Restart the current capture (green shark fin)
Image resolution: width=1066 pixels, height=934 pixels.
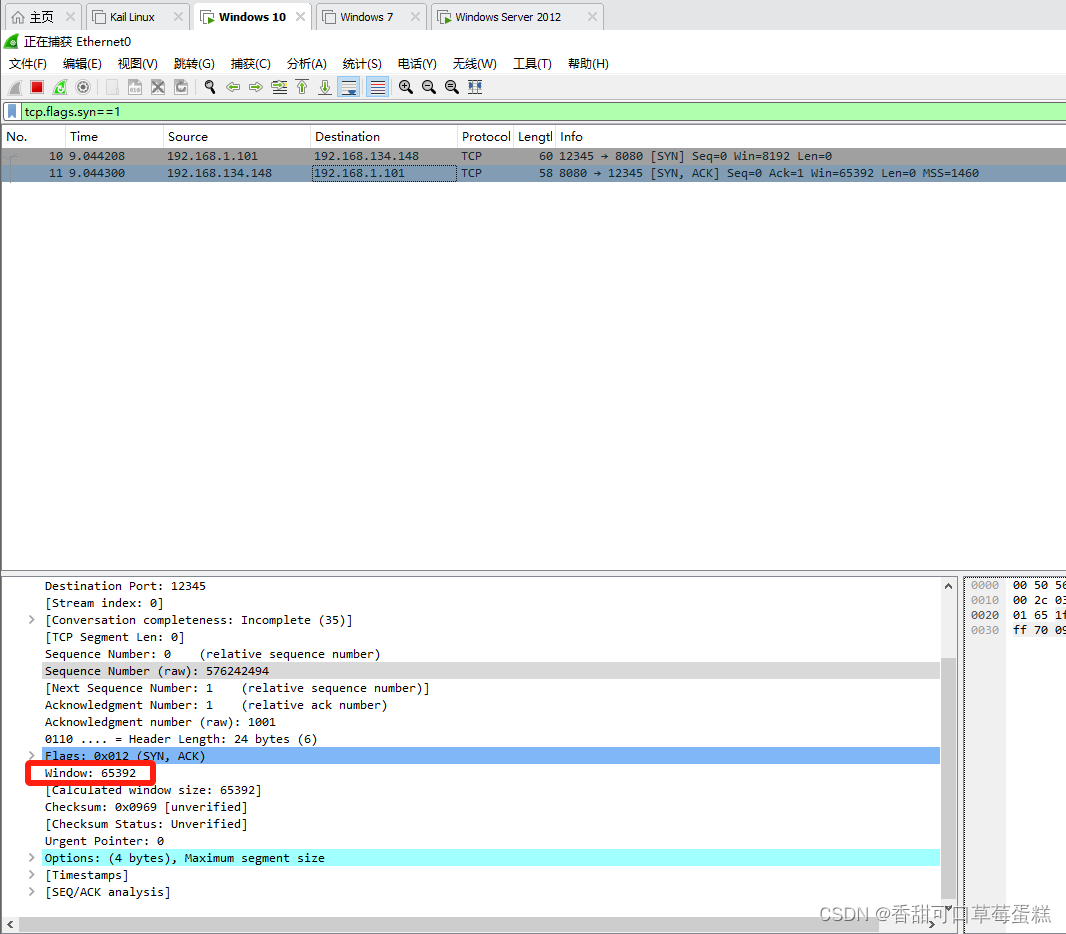point(60,87)
